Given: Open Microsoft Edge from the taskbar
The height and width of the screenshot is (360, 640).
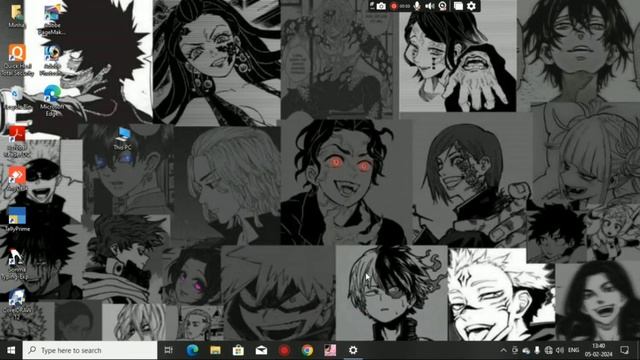Looking at the screenshot, I should click(x=192, y=350).
